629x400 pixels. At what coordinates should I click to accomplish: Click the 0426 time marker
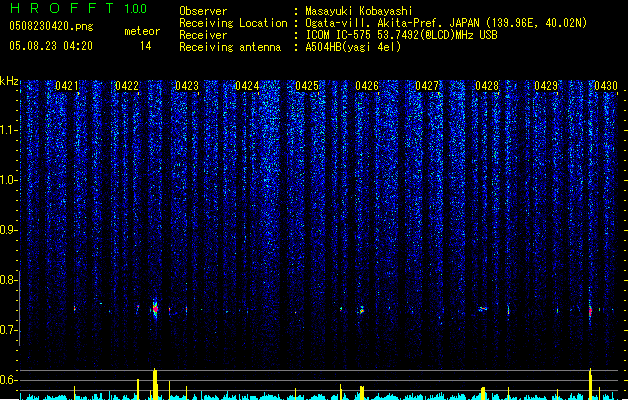click(367, 86)
